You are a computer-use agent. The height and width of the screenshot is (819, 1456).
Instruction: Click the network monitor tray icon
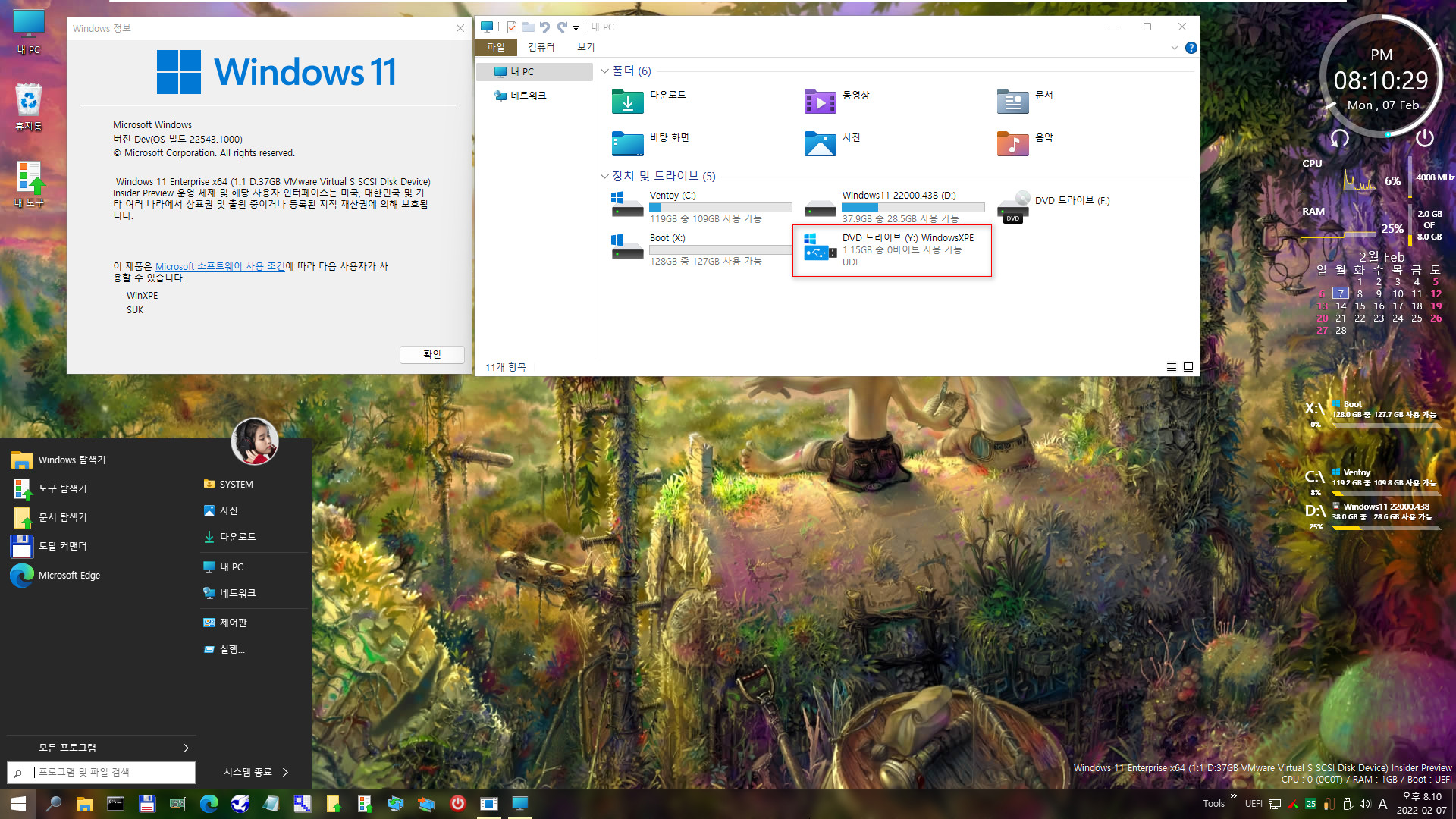pos(1275,804)
